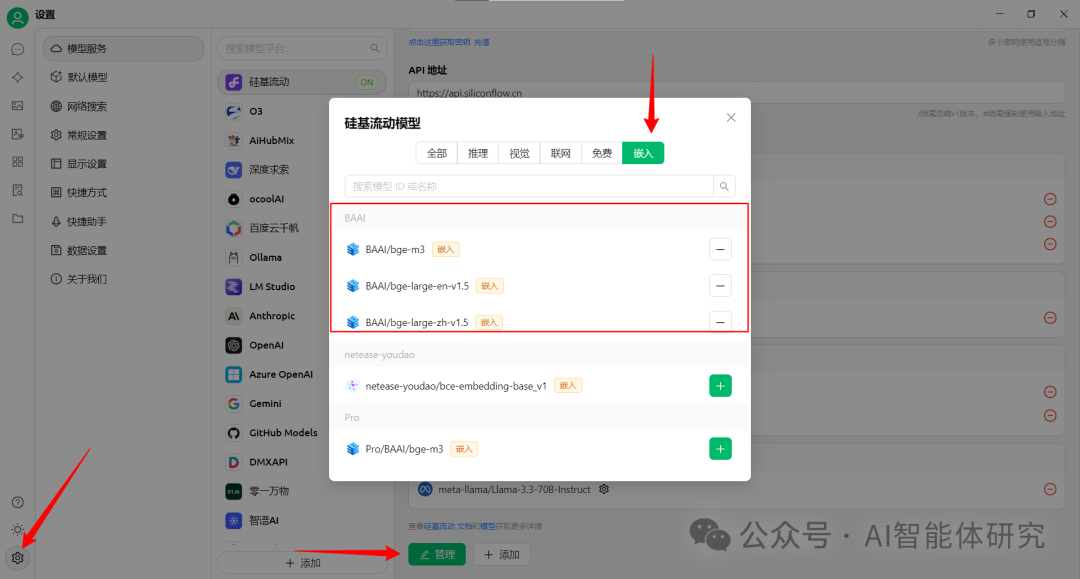Open the help question-mark icon
This screenshot has width=1080, height=579.
click(18, 503)
